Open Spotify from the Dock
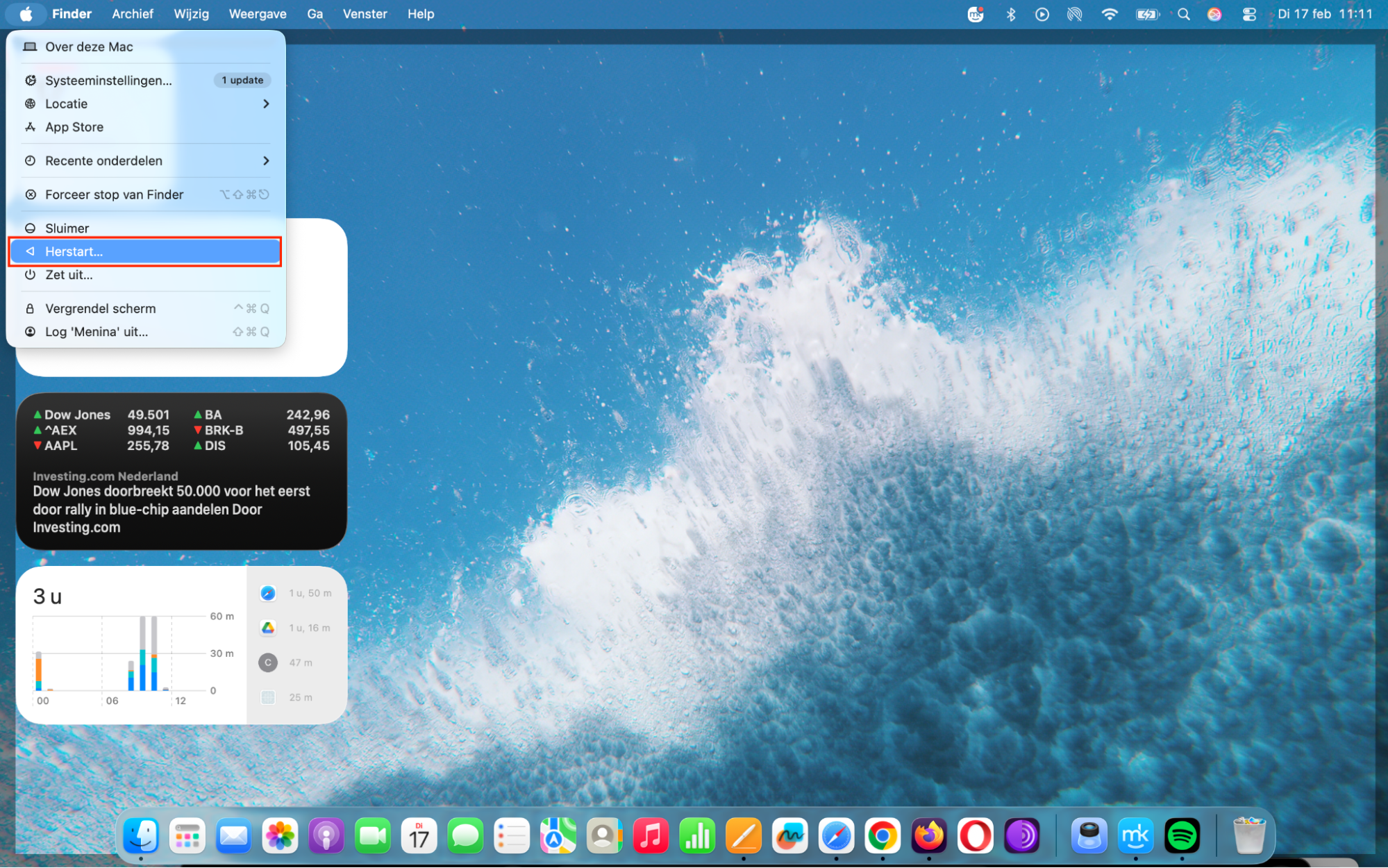1388x868 pixels. point(1183,835)
